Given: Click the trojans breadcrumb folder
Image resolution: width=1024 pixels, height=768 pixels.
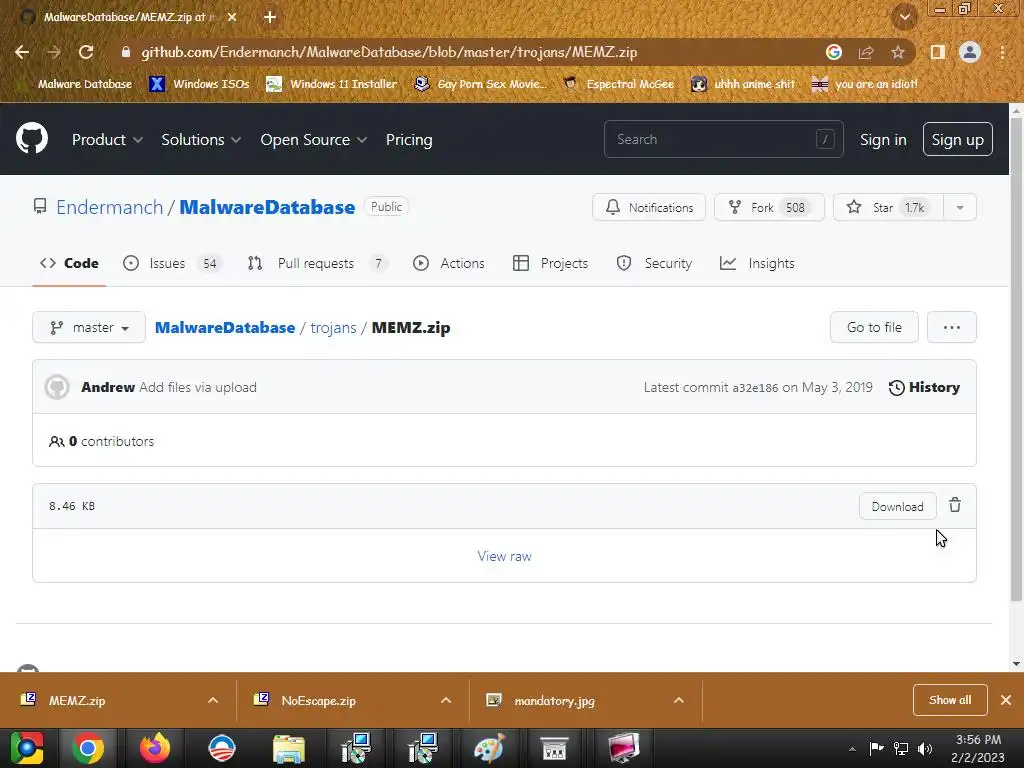Looking at the screenshot, I should pos(333,328).
